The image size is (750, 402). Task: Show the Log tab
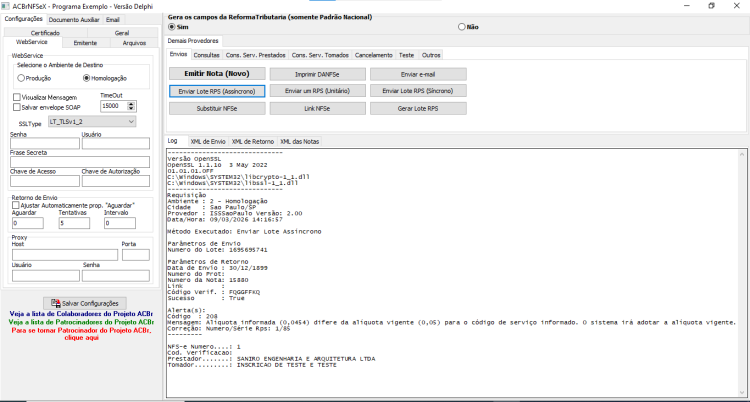[x=172, y=141]
